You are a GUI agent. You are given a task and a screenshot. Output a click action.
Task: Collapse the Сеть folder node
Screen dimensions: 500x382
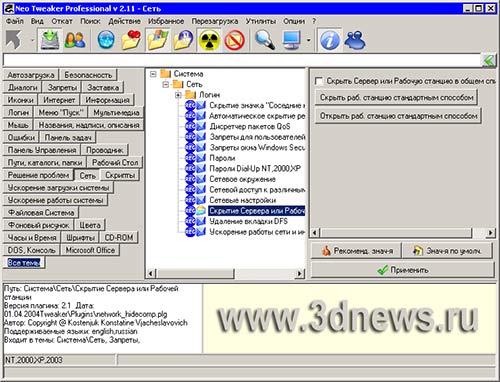[165, 84]
